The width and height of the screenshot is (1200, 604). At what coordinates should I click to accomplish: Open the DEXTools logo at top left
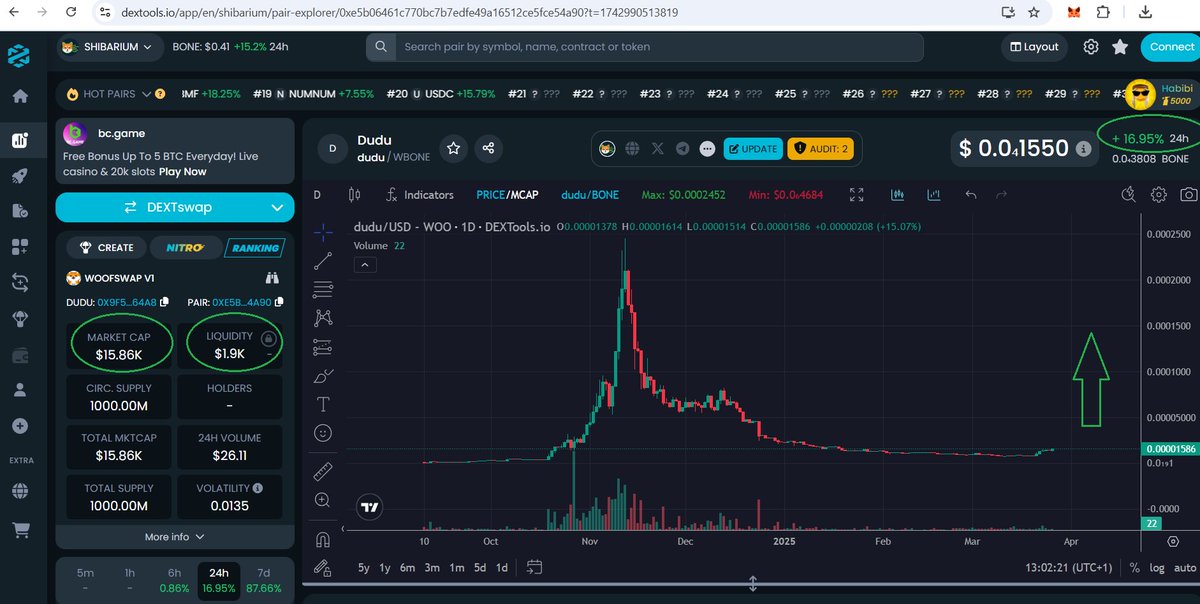point(19,55)
